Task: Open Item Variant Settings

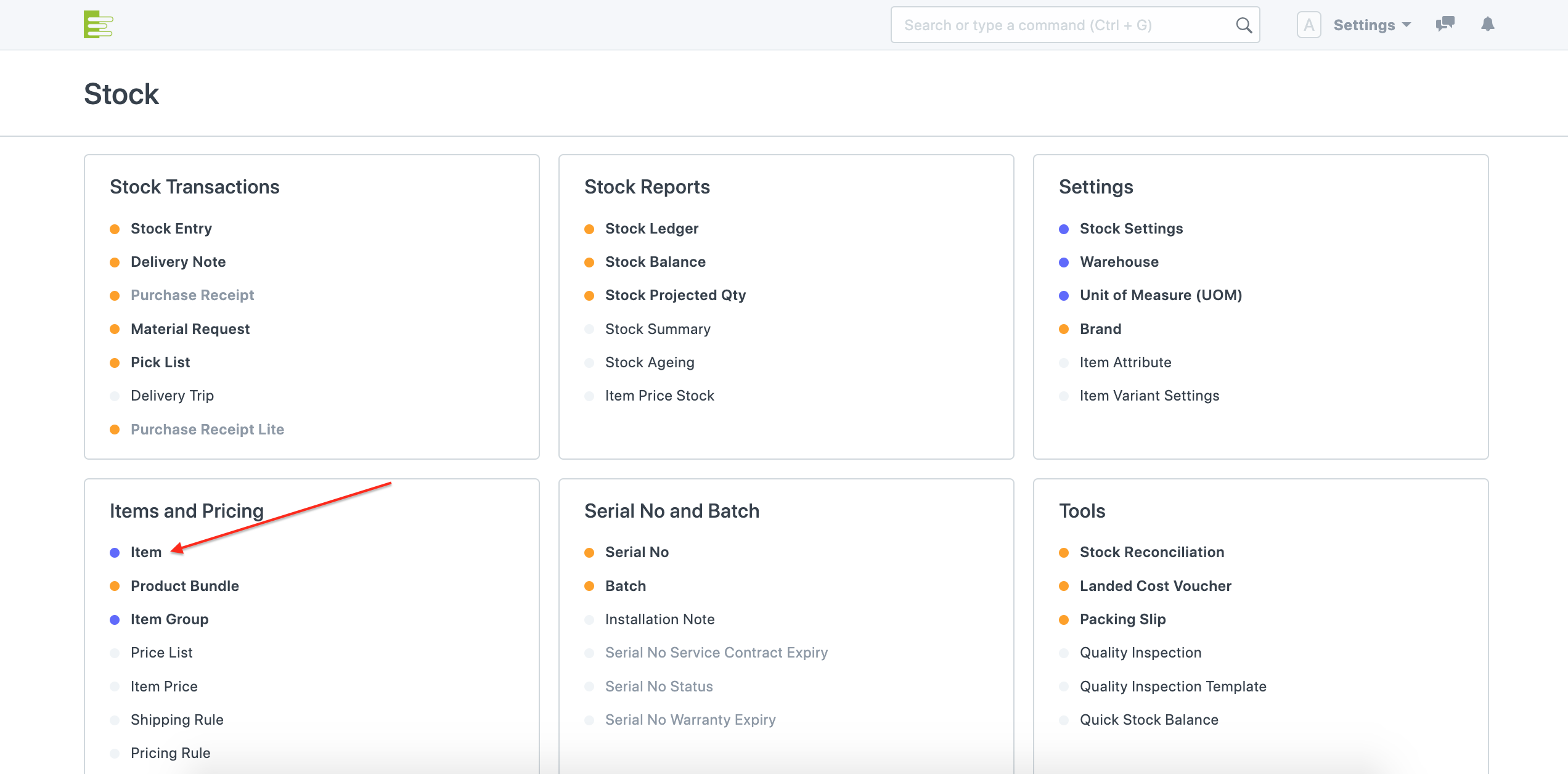Action: click(1149, 396)
